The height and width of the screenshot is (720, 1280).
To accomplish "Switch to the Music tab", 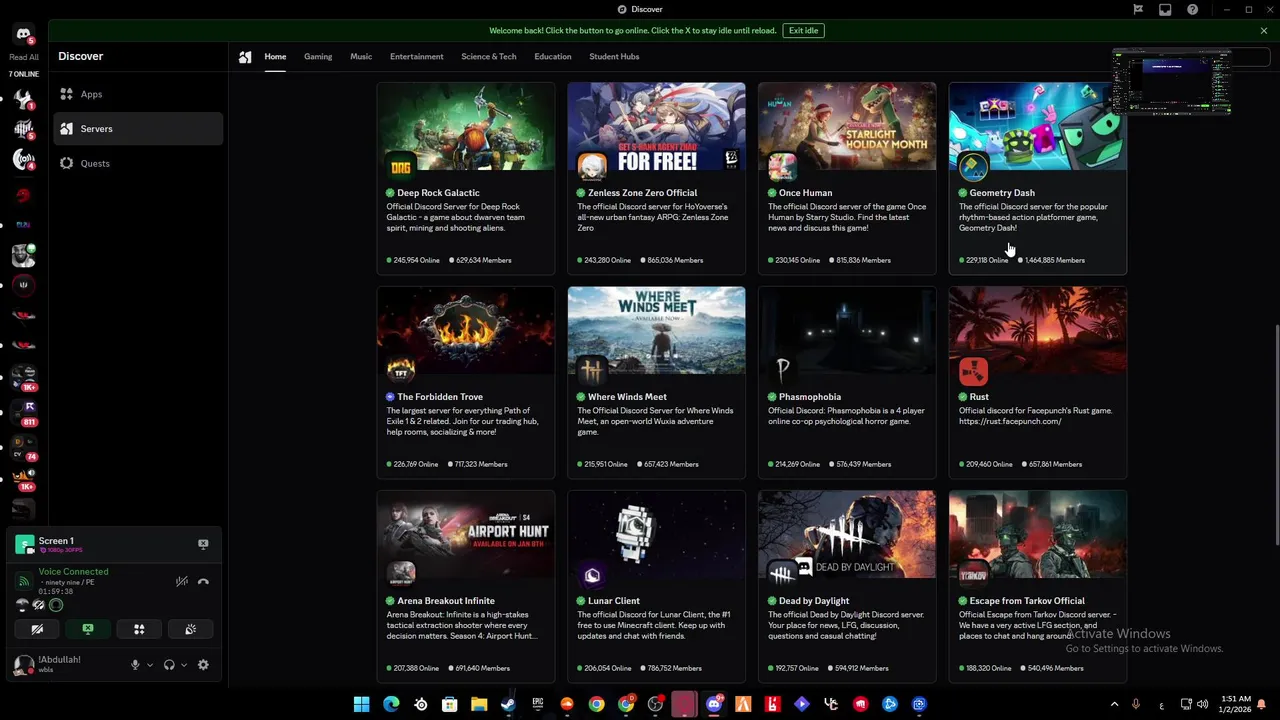I will click(361, 57).
